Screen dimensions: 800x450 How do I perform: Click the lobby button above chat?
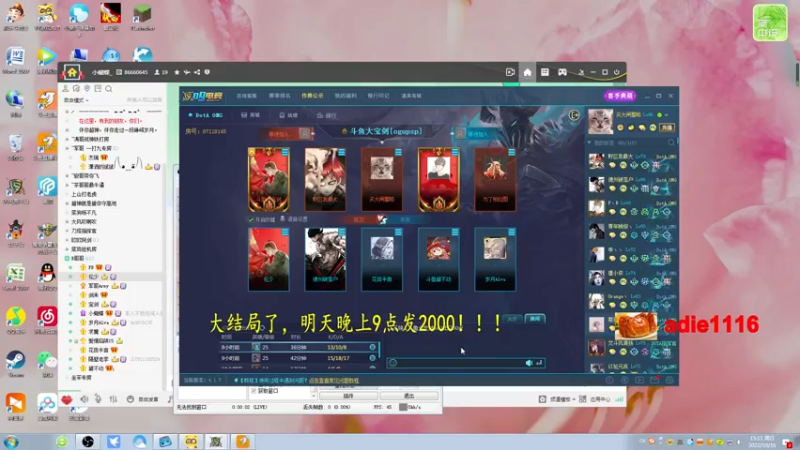click(x=512, y=318)
